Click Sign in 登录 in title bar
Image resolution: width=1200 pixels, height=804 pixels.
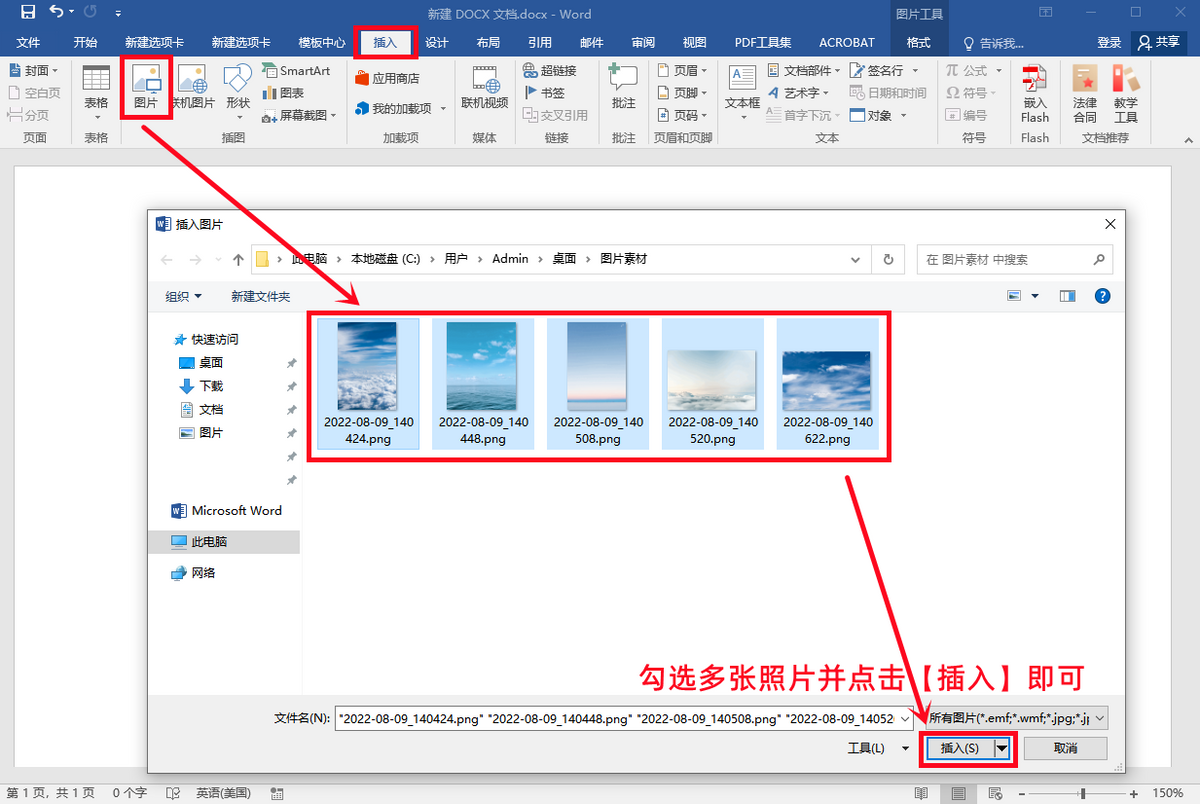tap(1109, 43)
